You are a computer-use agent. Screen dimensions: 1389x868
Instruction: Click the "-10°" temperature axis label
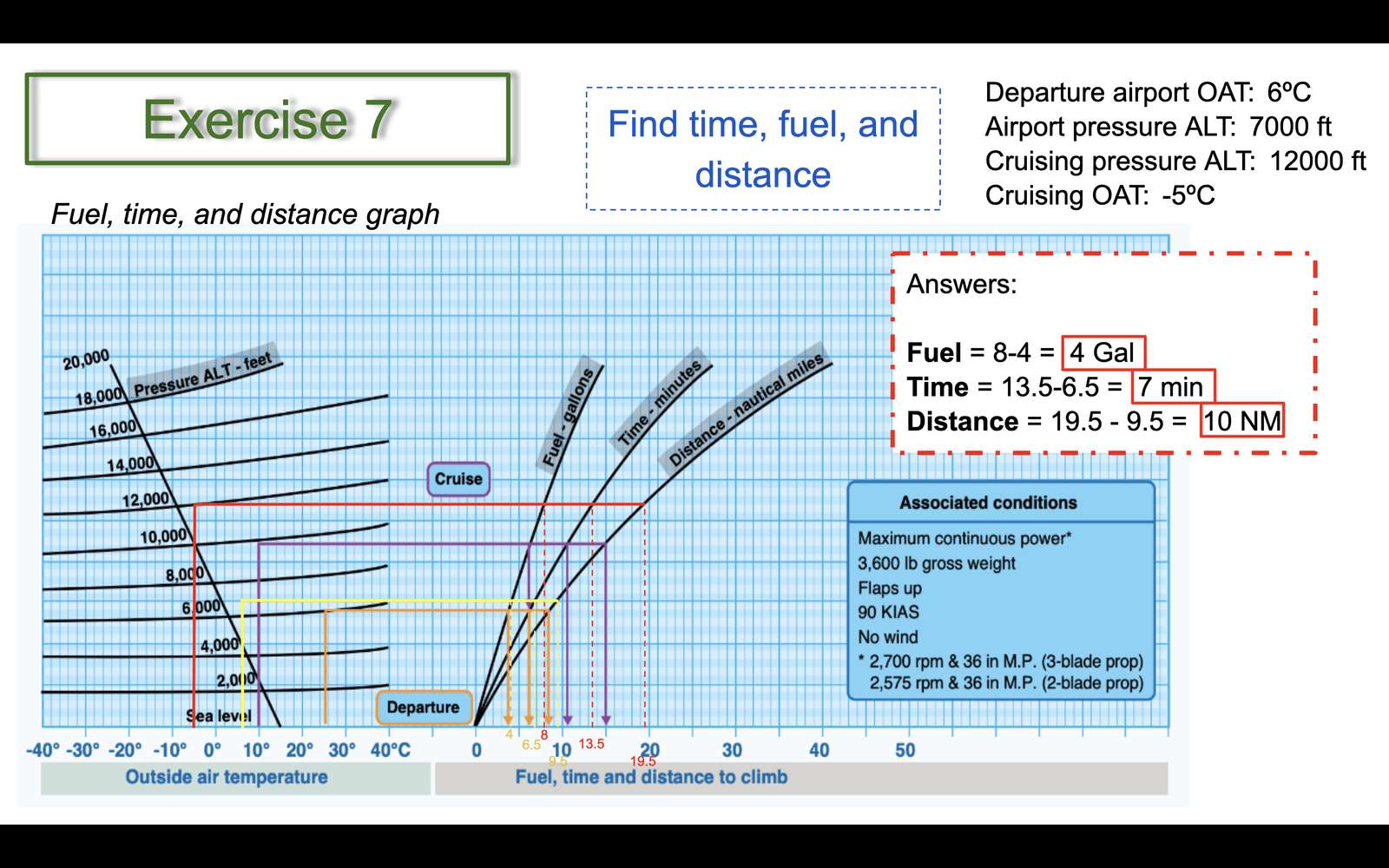[170, 750]
